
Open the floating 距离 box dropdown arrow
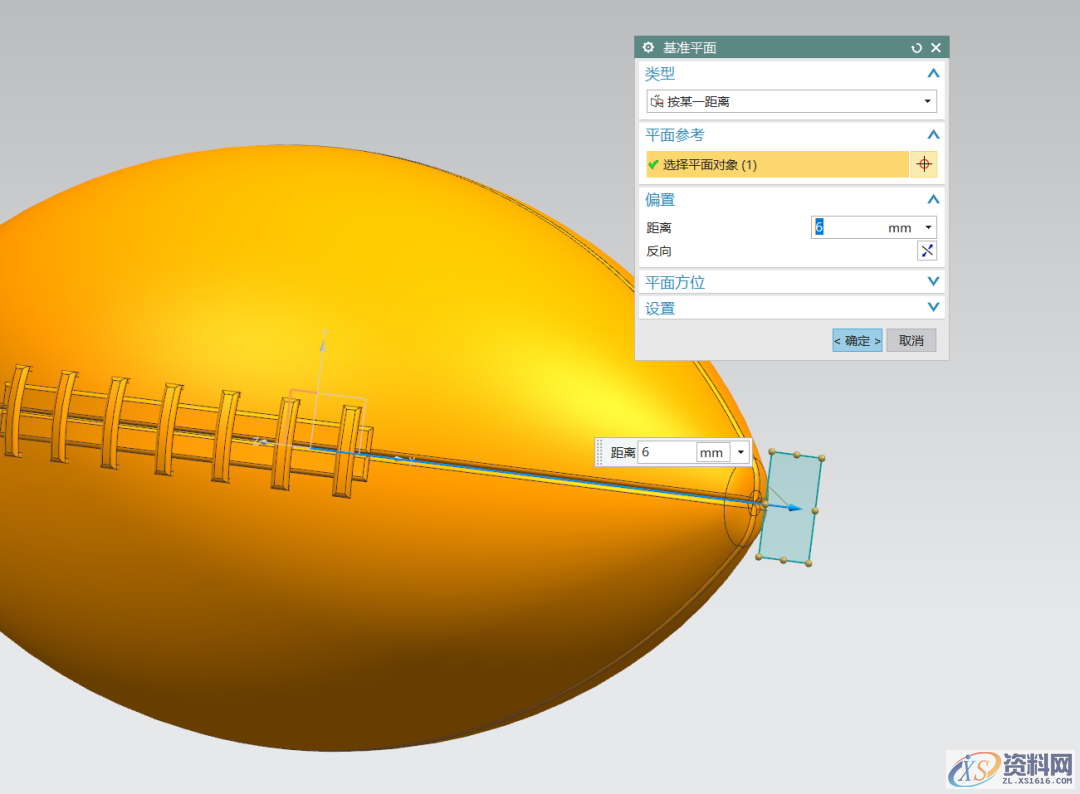click(740, 452)
